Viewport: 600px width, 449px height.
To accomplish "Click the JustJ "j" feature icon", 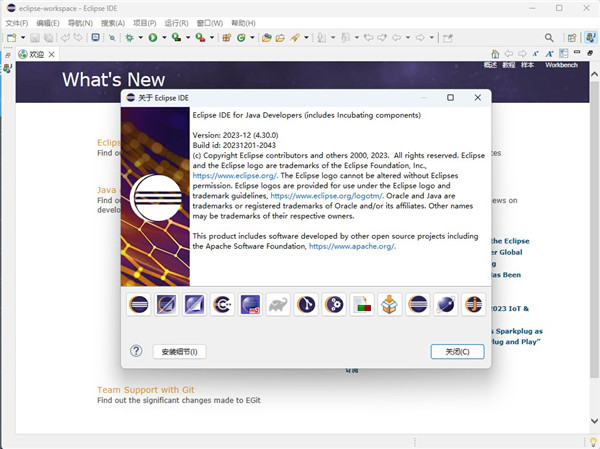I will click(x=474, y=305).
